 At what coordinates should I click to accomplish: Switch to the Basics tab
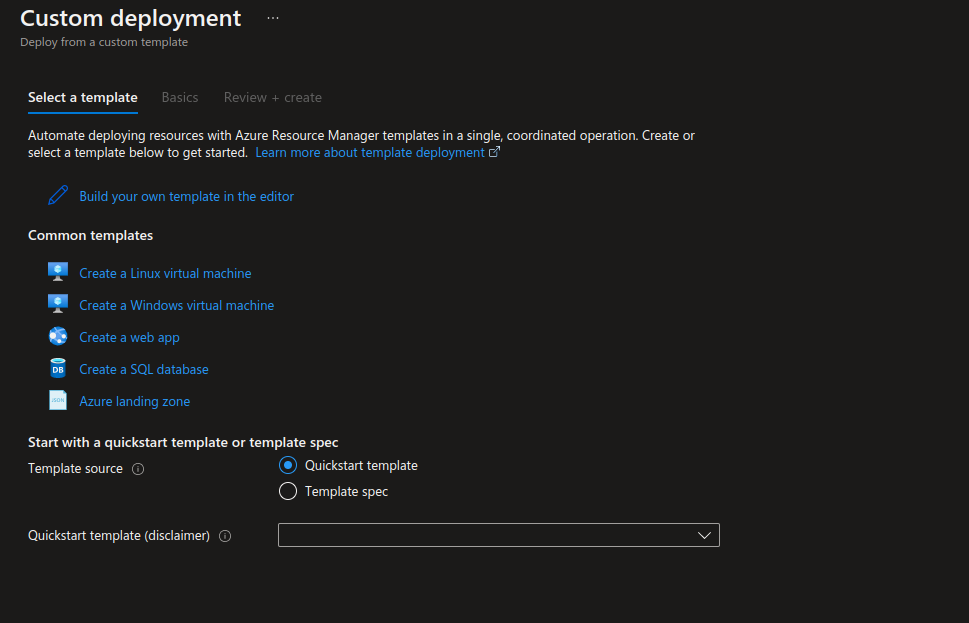180,97
